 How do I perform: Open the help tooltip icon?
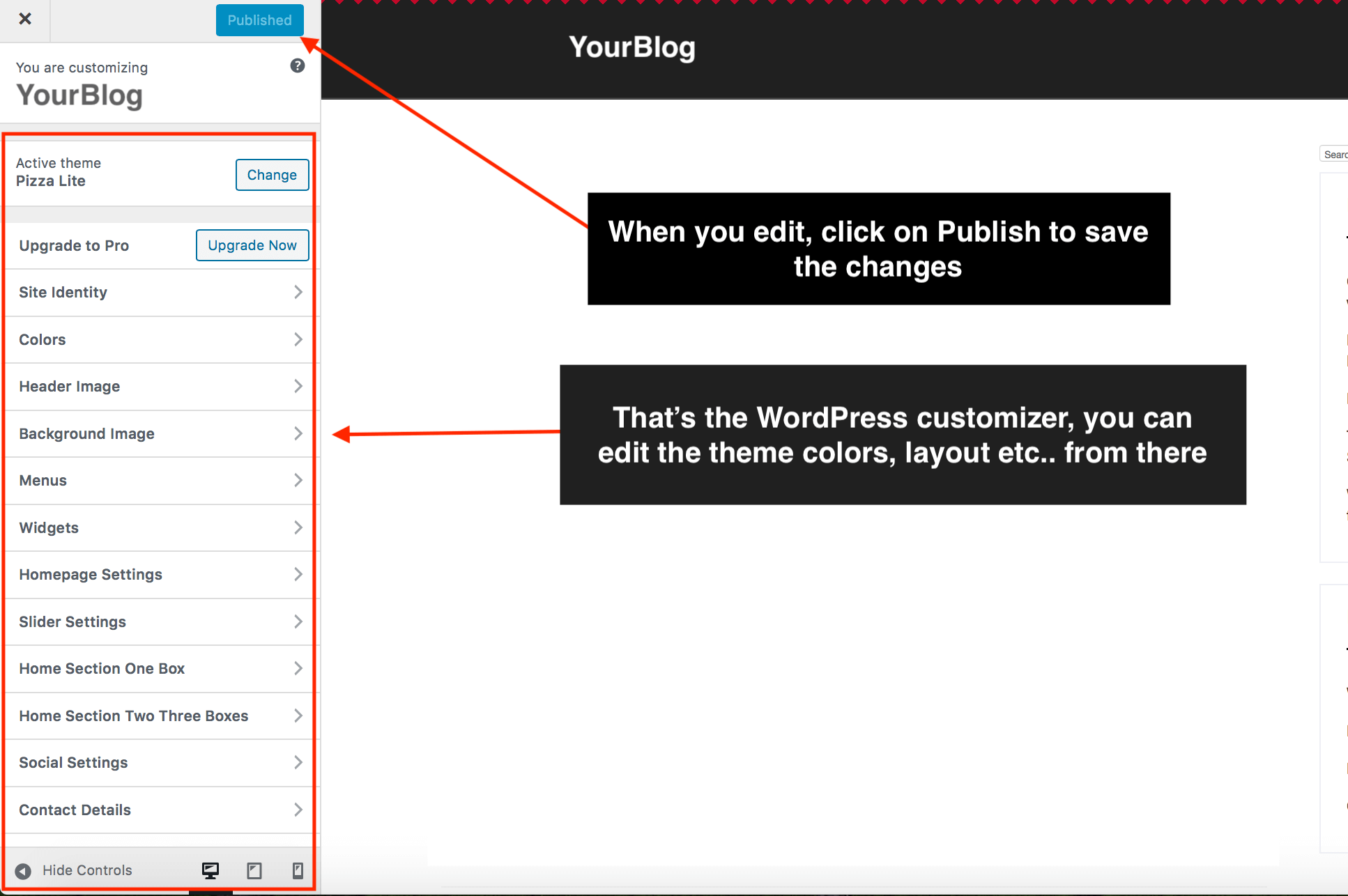pyautogui.click(x=297, y=65)
